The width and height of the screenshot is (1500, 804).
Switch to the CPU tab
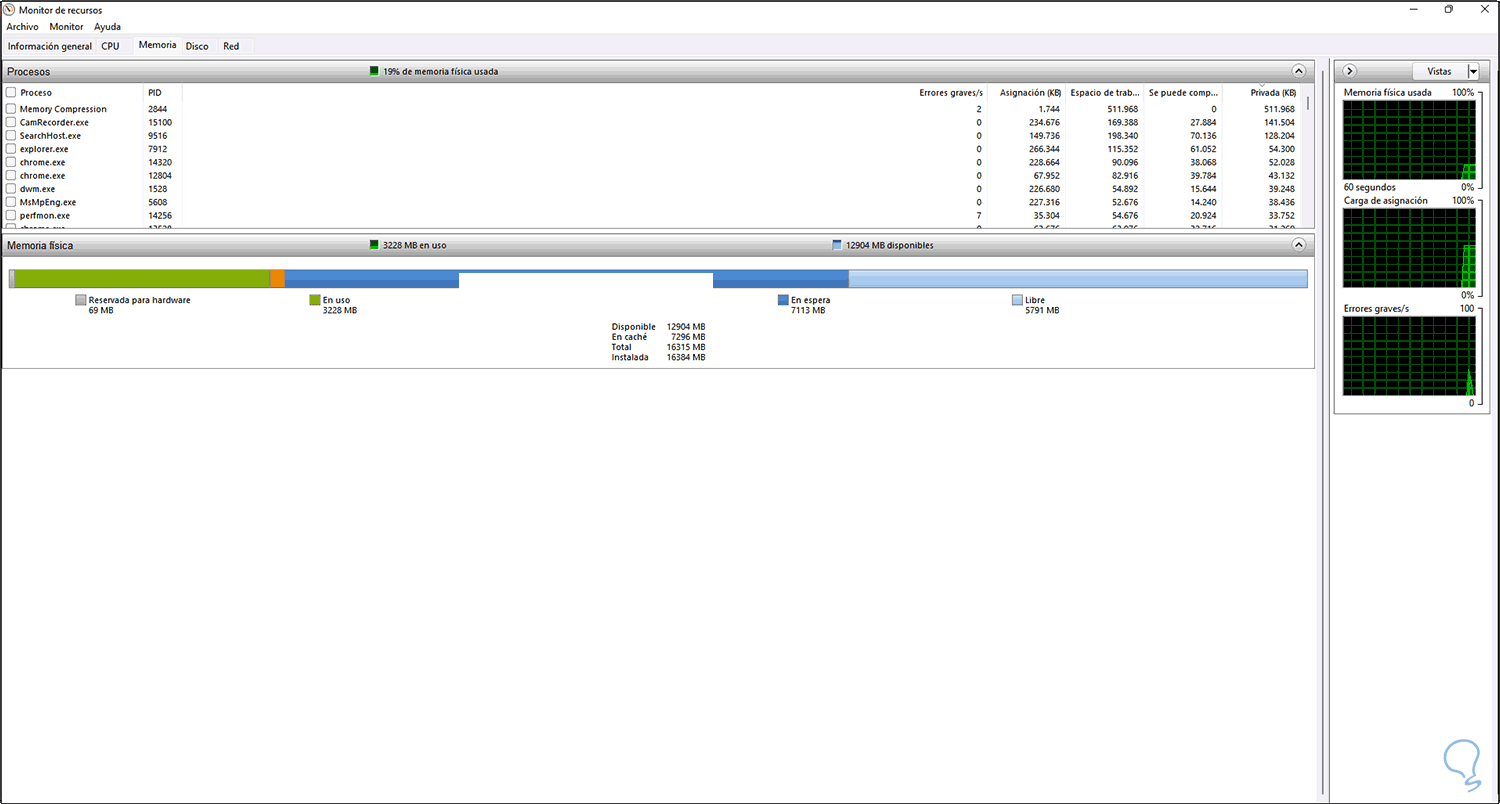click(x=110, y=46)
